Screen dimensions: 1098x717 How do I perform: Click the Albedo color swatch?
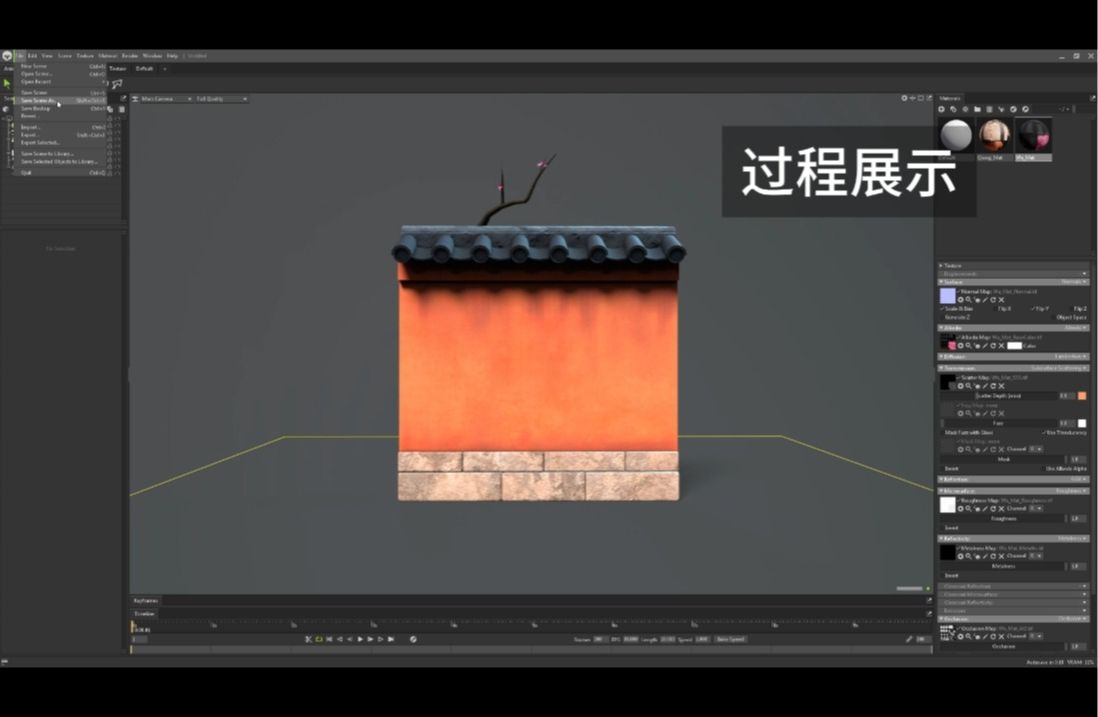(1016, 346)
